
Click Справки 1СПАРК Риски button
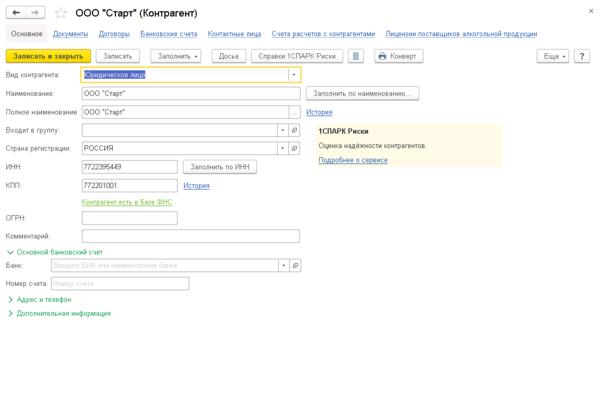tap(297, 56)
